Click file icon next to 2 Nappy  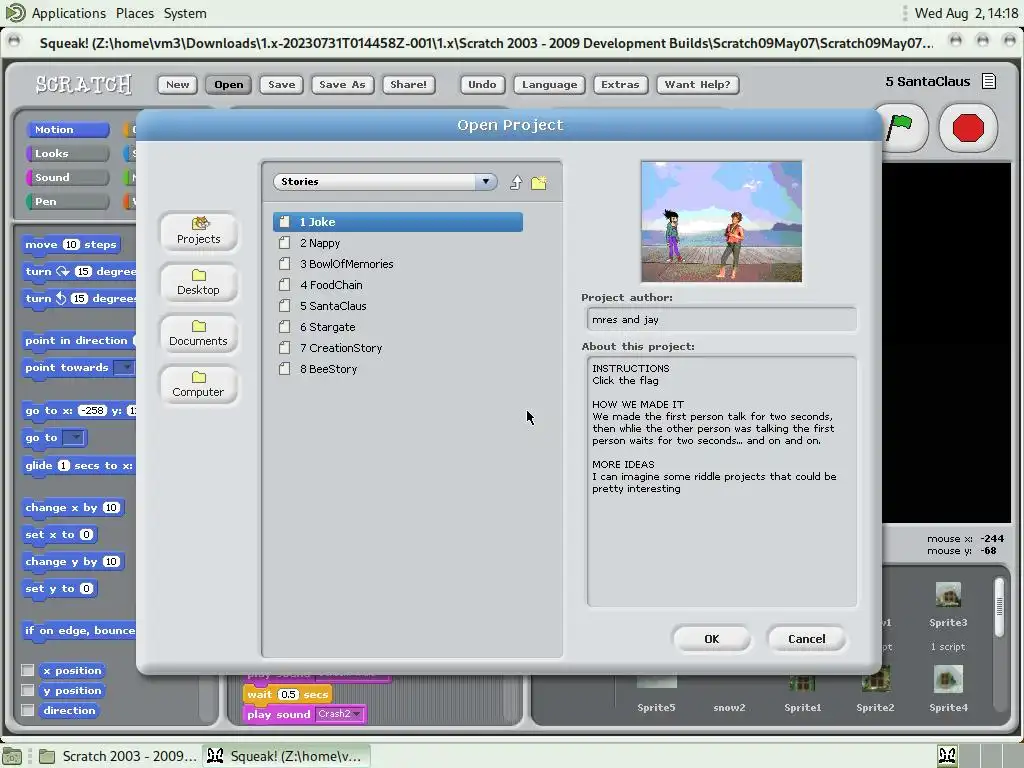(285, 243)
